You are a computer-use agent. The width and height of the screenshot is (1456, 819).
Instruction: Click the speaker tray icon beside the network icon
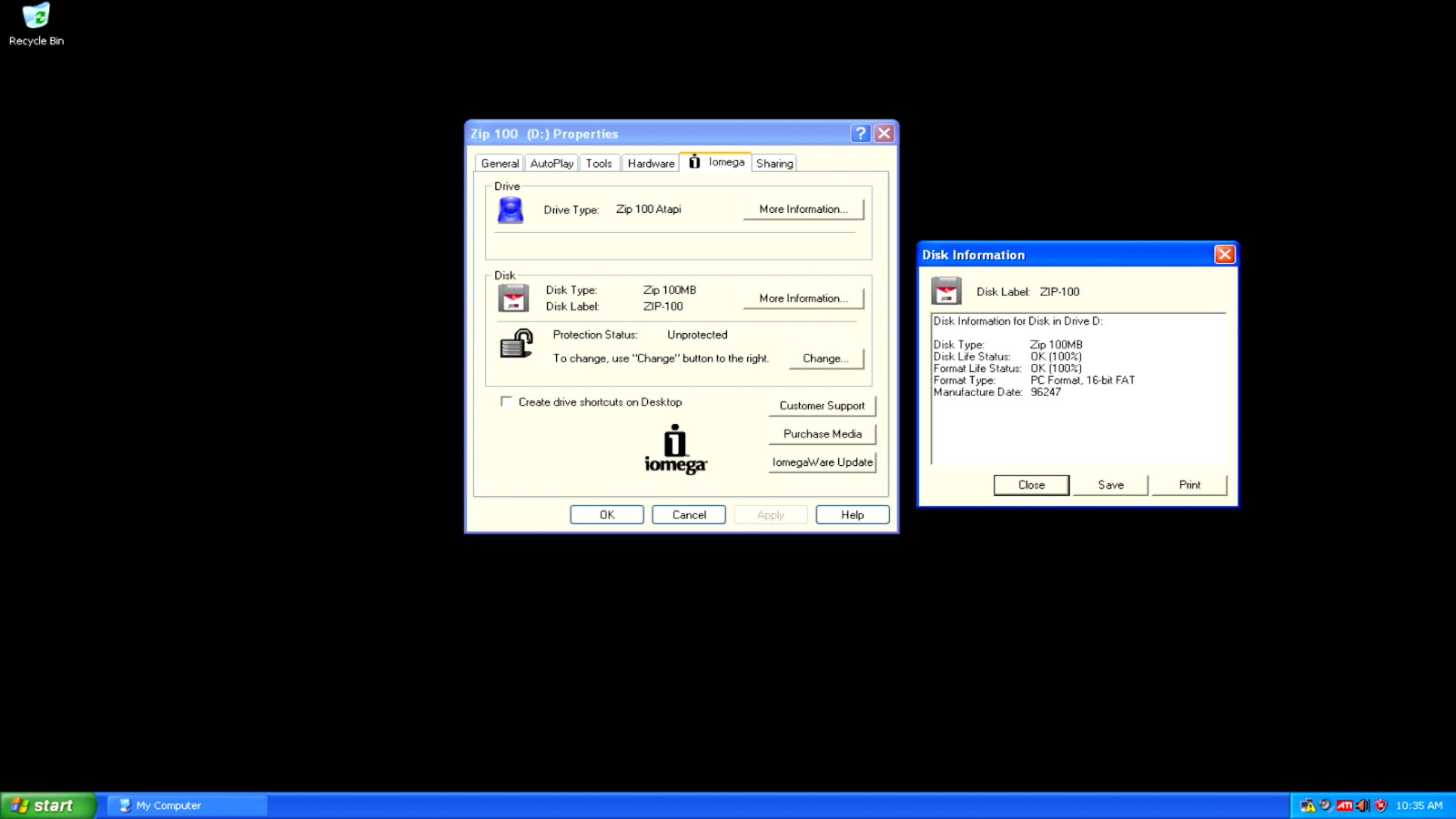[x=1326, y=805]
